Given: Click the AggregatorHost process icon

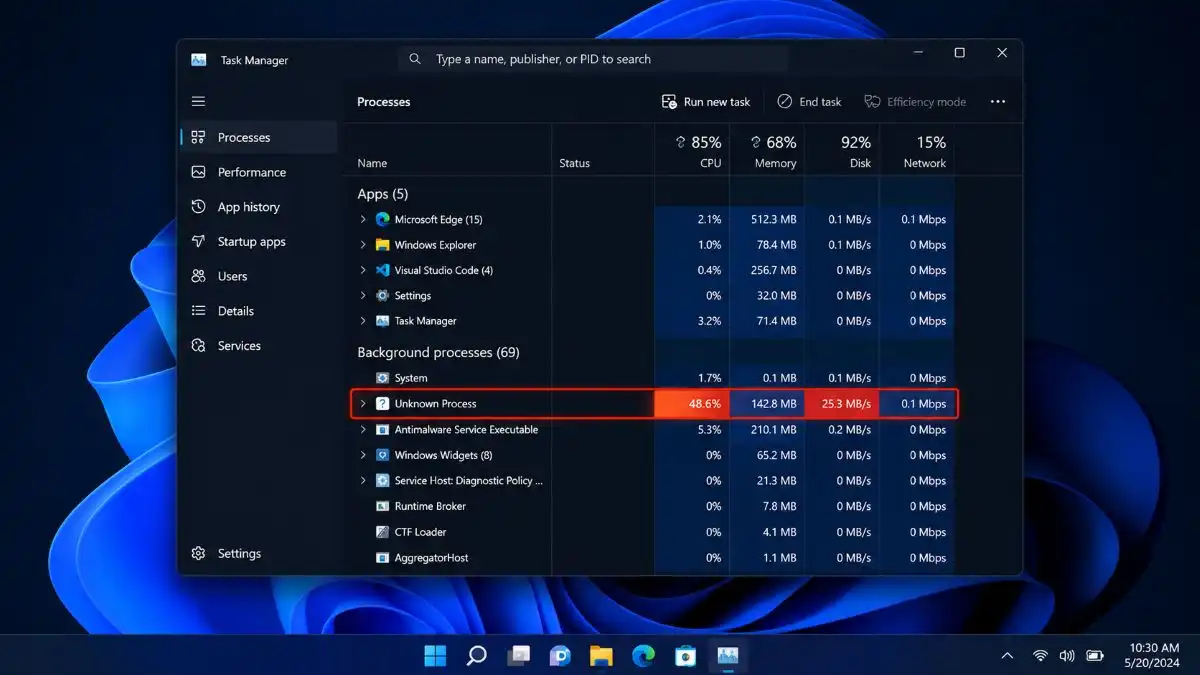Looking at the screenshot, I should 382,558.
